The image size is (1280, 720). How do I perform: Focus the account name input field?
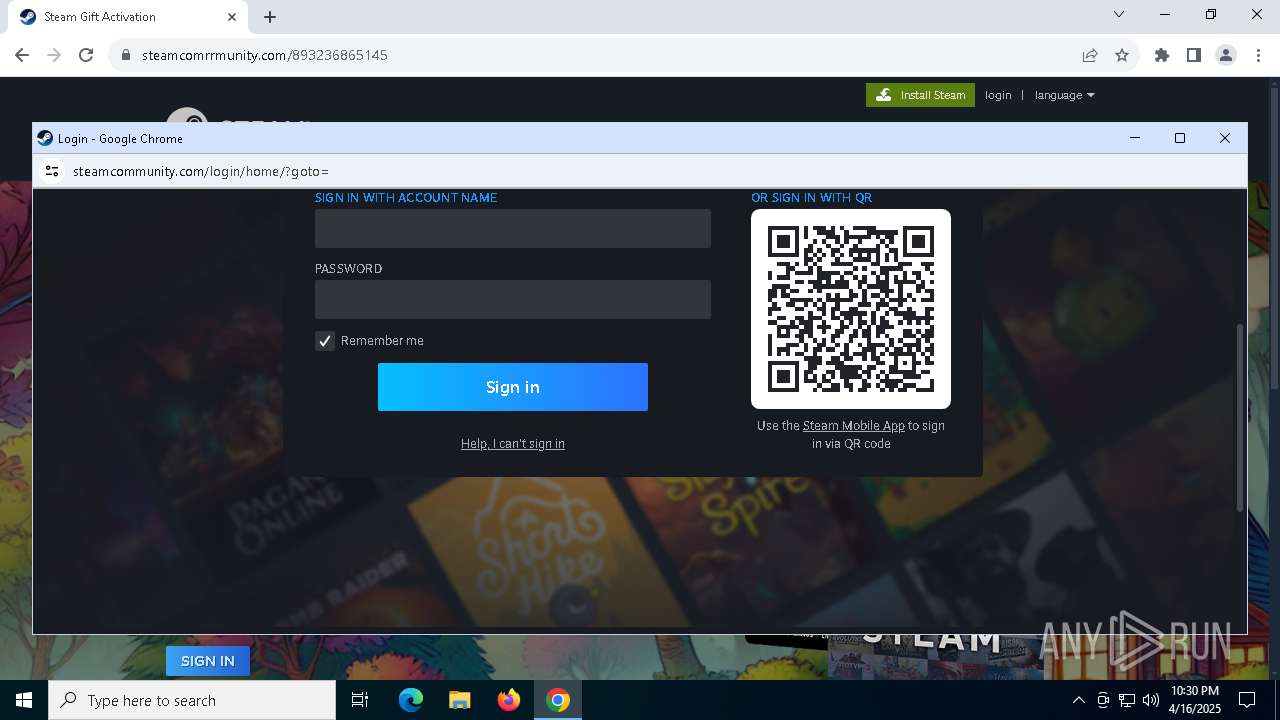tap(513, 229)
